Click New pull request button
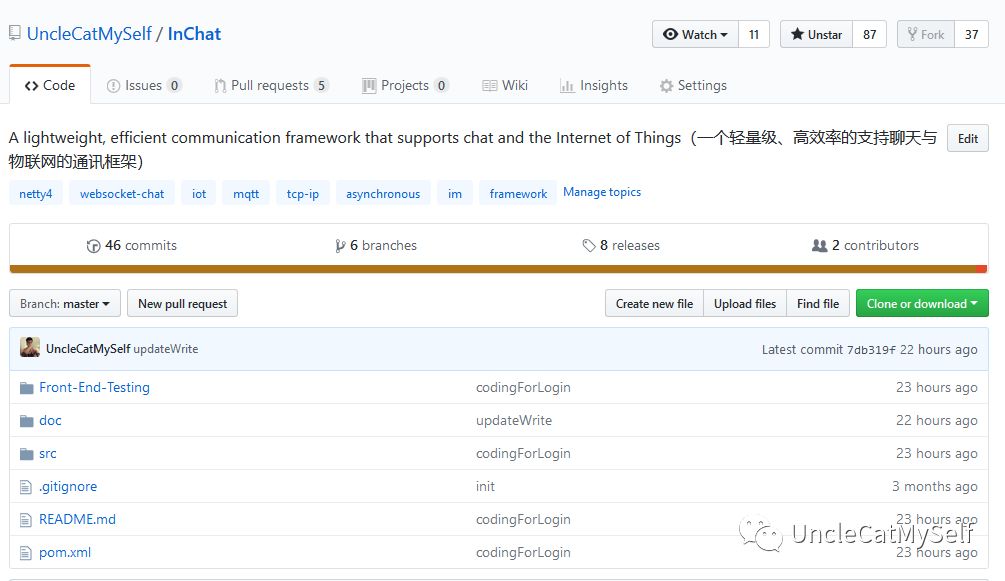 183,303
